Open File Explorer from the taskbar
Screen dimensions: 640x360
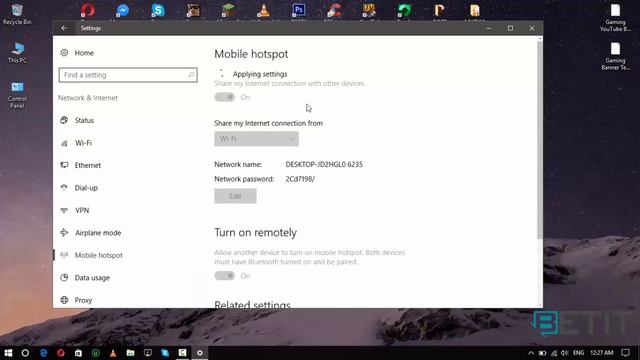pos(130,353)
